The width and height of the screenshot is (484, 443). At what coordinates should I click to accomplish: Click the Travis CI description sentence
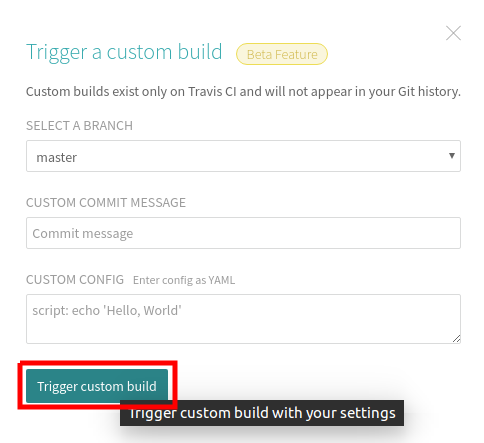[243, 91]
